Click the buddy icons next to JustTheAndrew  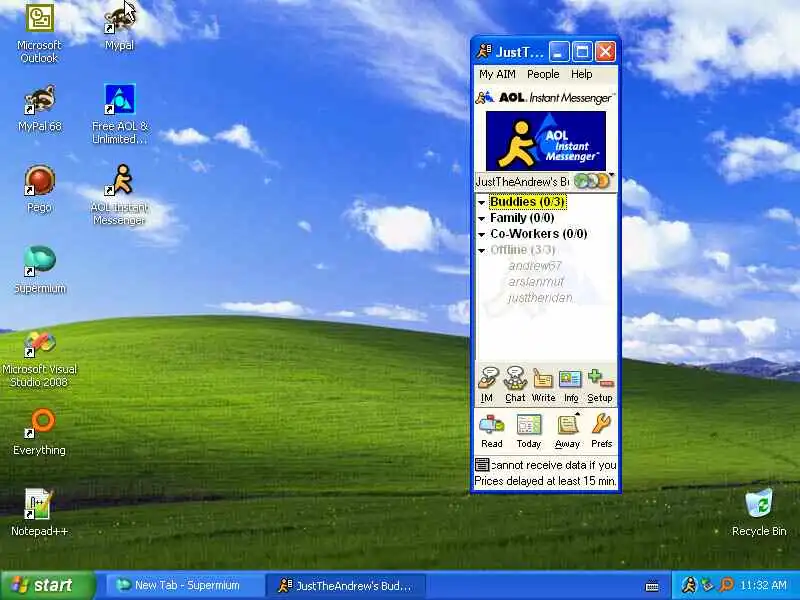(591, 181)
